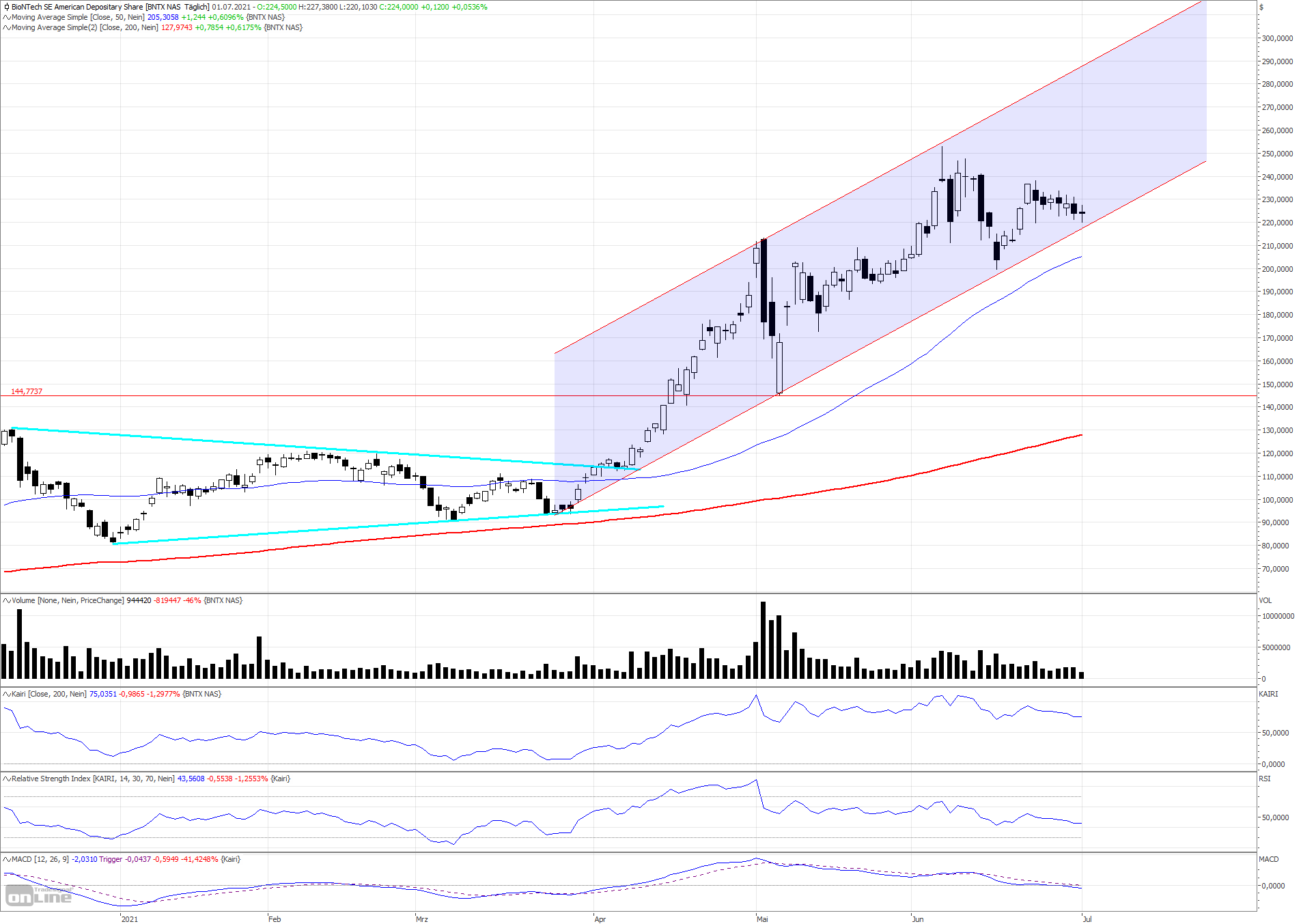The image size is (1301, 924).
Task: Click the indicator icon beside Relative Strength Index
Action: [x=7, y=779]
